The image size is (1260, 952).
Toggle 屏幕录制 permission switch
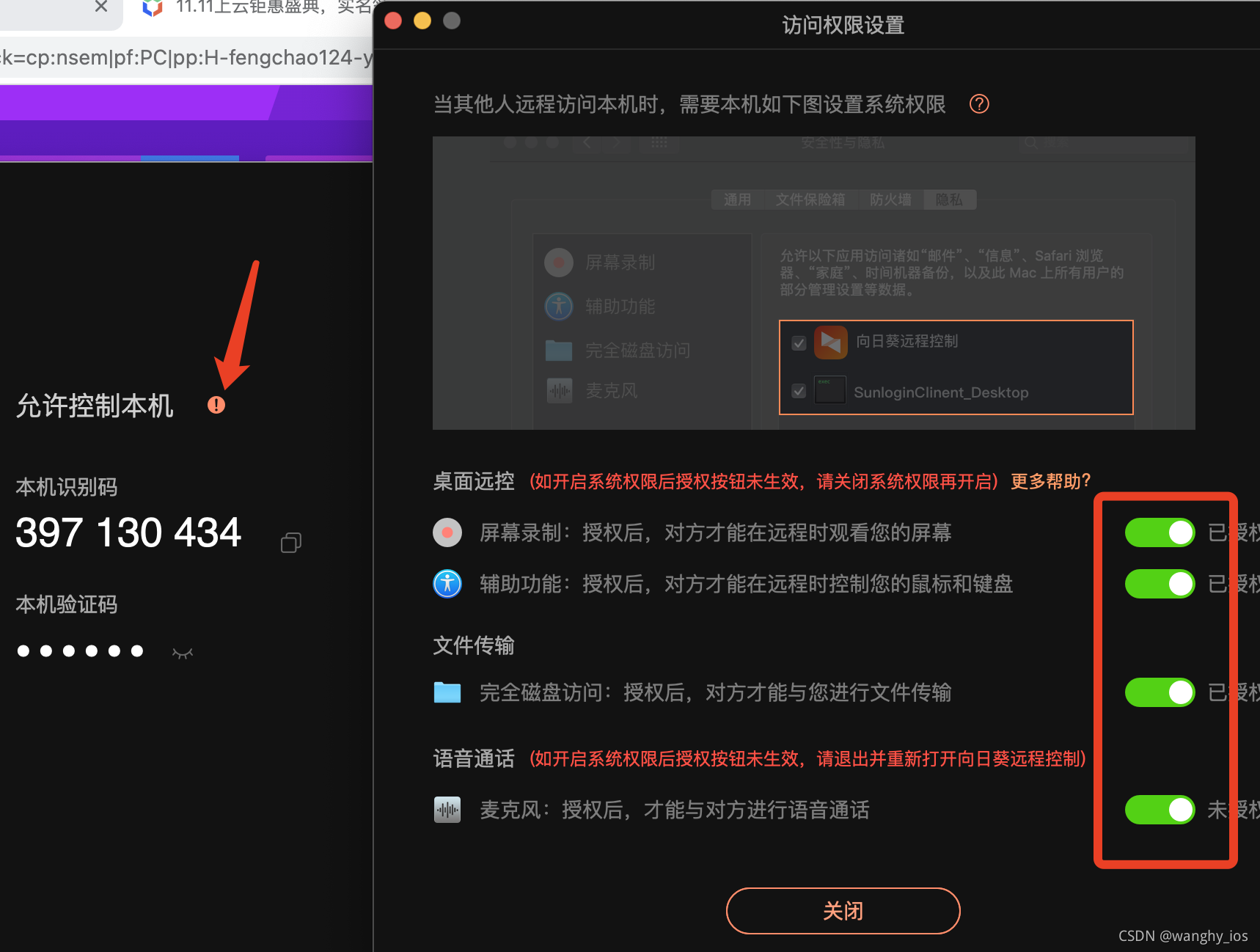[x=1160, y=532]
